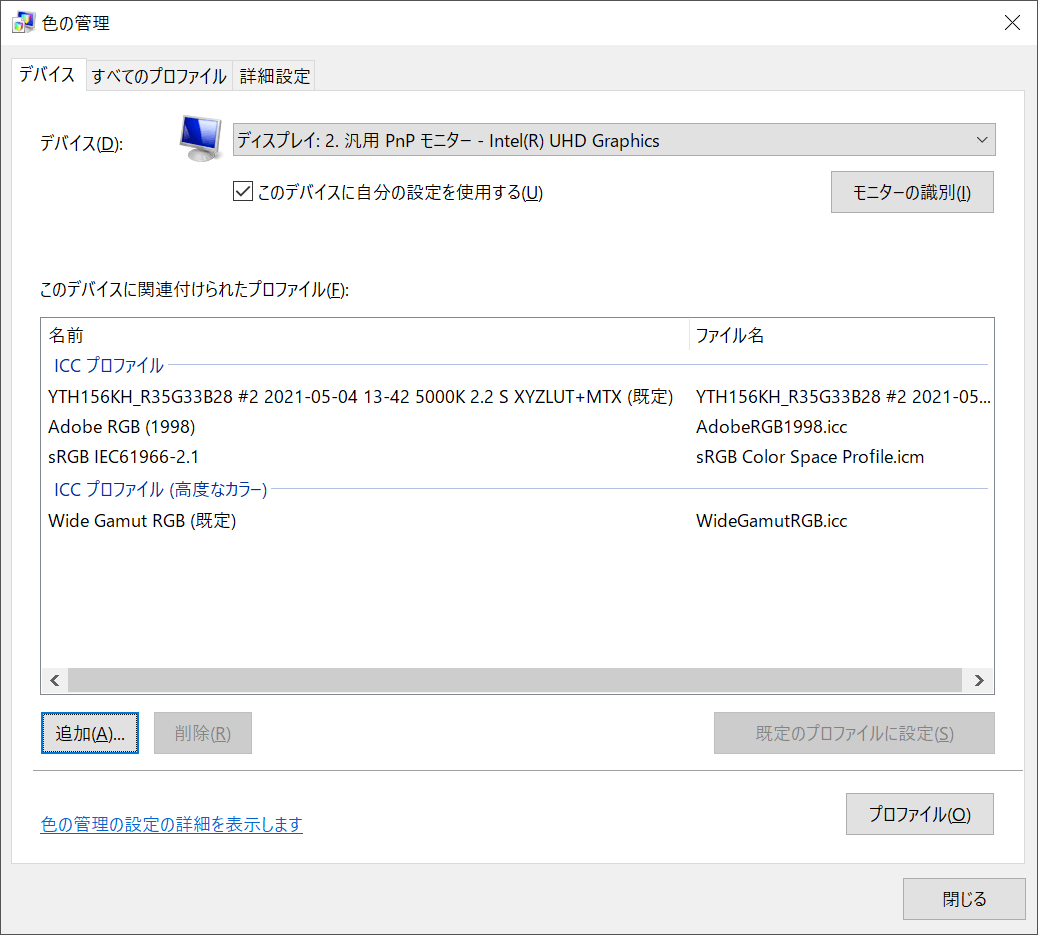Click the 追加 button to add a profile

click(x=89, y=733)
